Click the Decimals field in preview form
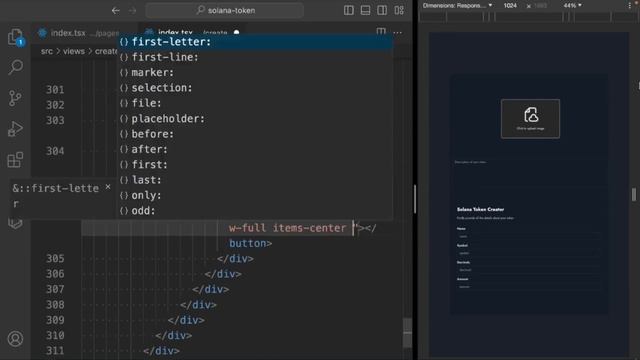 click(x=529, y=270)
